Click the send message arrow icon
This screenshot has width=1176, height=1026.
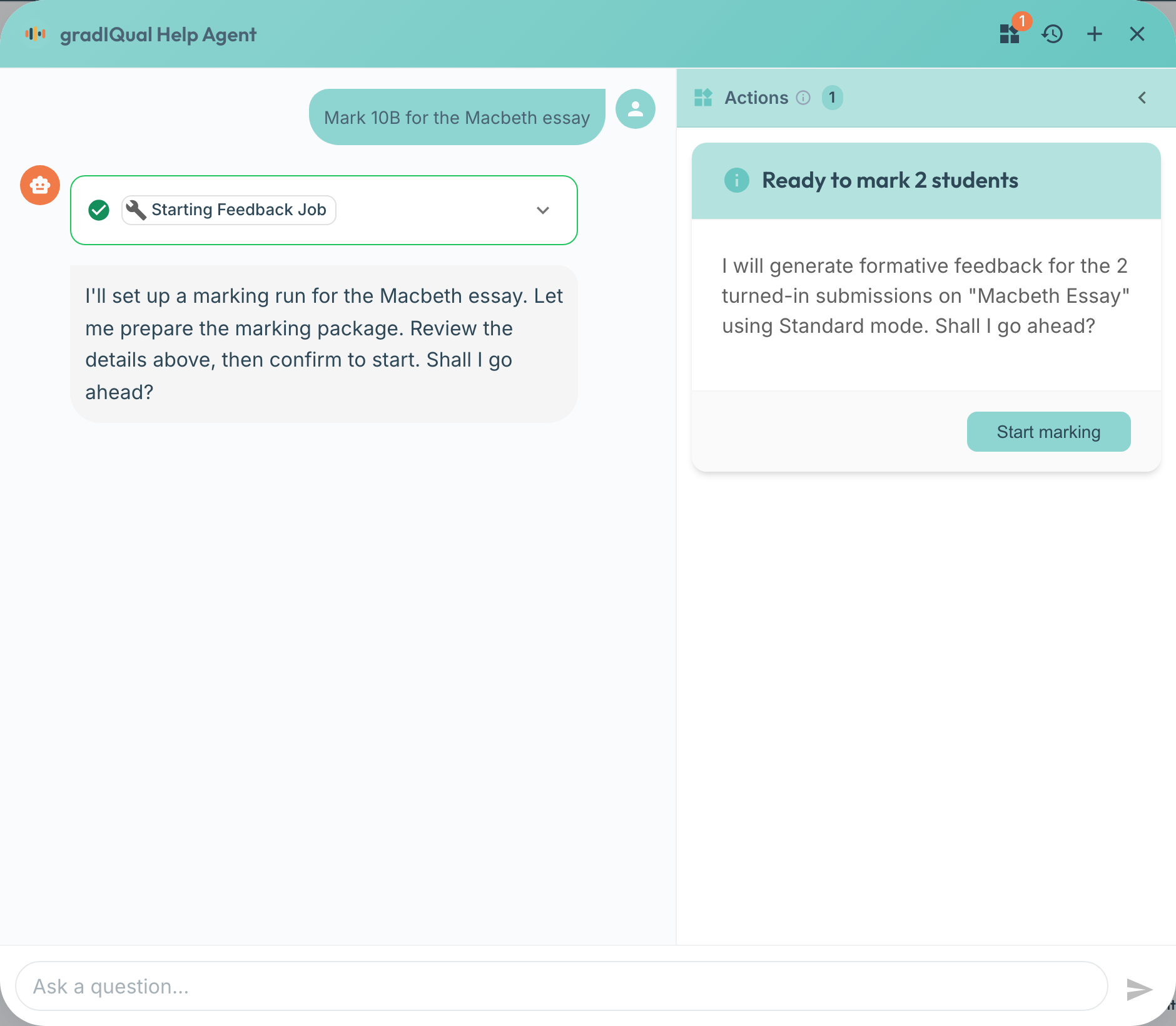pos(1138,988)
